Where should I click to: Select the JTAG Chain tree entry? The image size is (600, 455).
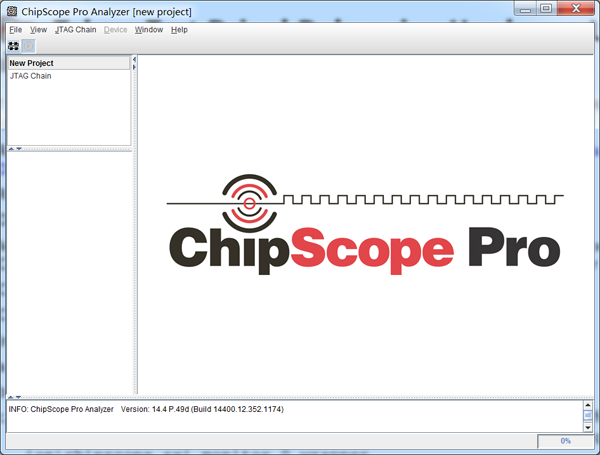[x=30, y=76]
